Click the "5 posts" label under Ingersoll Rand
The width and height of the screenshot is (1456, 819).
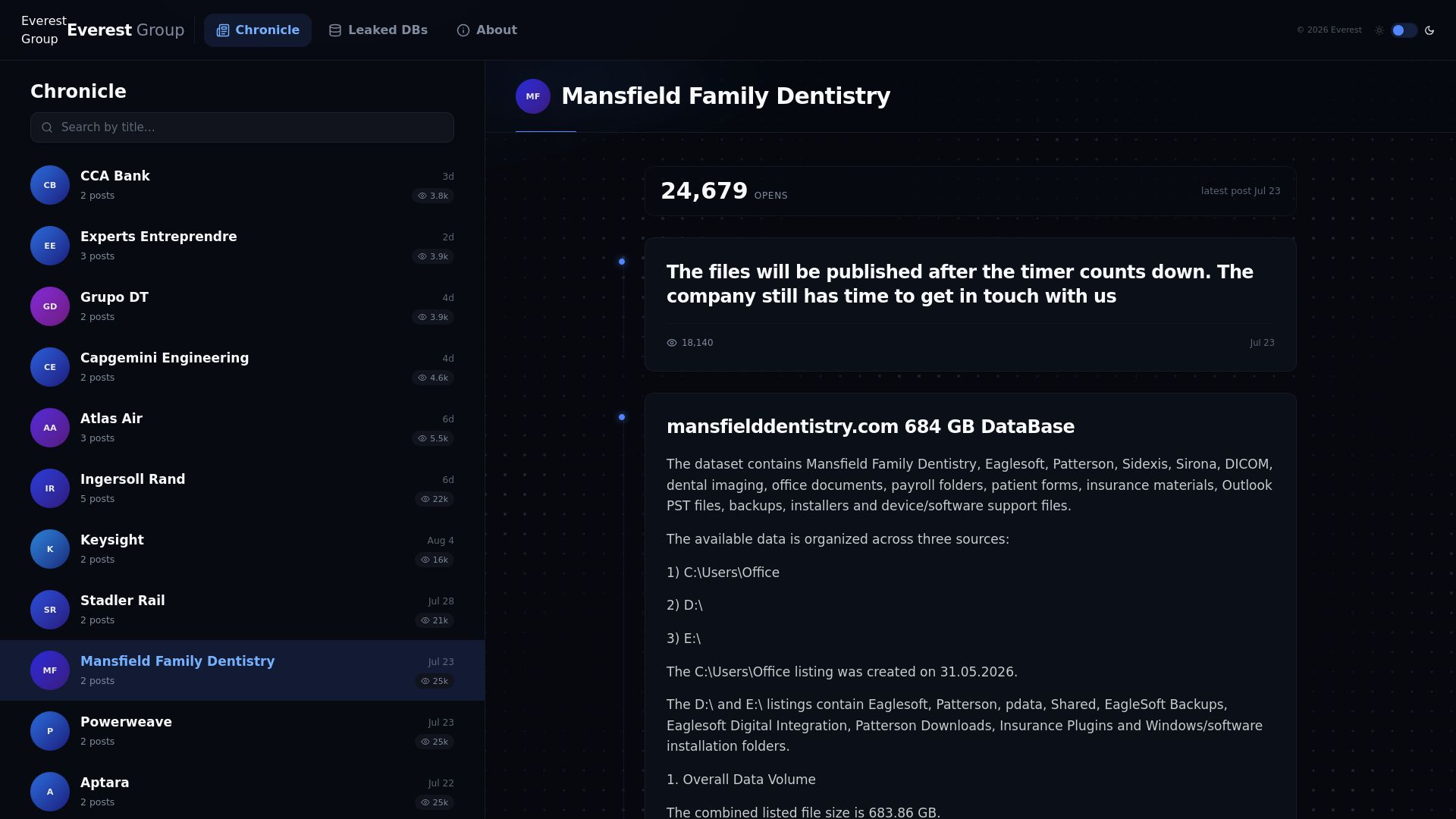[x=98, y=499]
